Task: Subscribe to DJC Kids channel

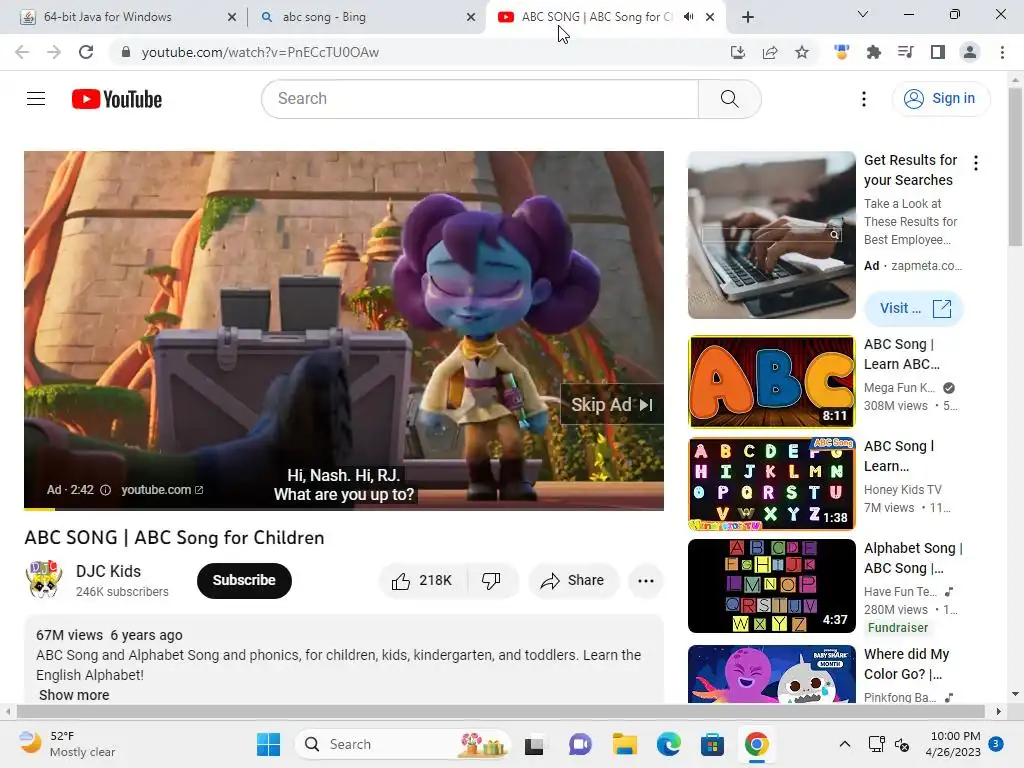Action: tap(244, 581)
